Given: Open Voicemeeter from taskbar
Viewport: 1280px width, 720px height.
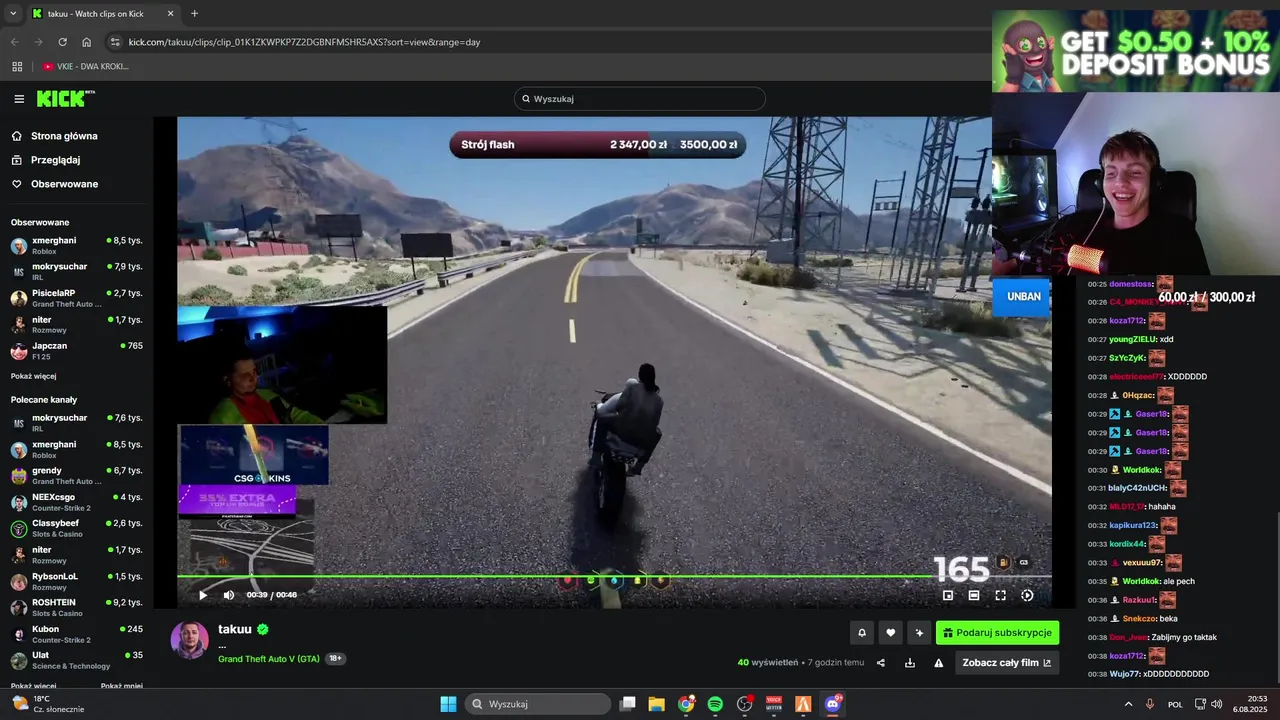Looking at the screenshot, I should tap(774, 704).
